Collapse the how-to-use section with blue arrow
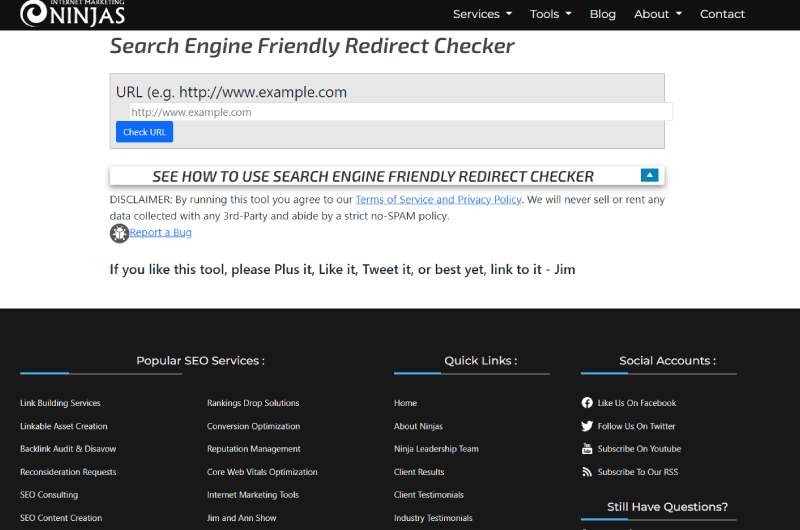 [x=649, y=175]
